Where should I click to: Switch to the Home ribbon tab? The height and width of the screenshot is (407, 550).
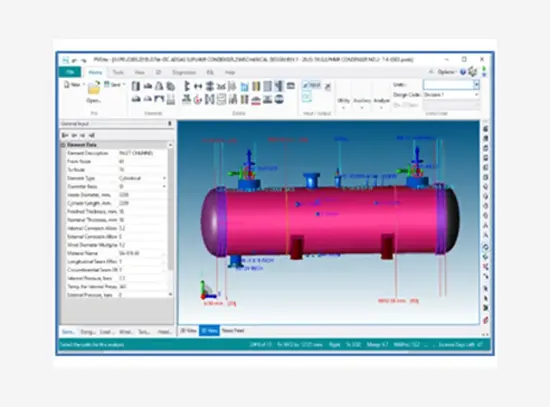(95, 72)
